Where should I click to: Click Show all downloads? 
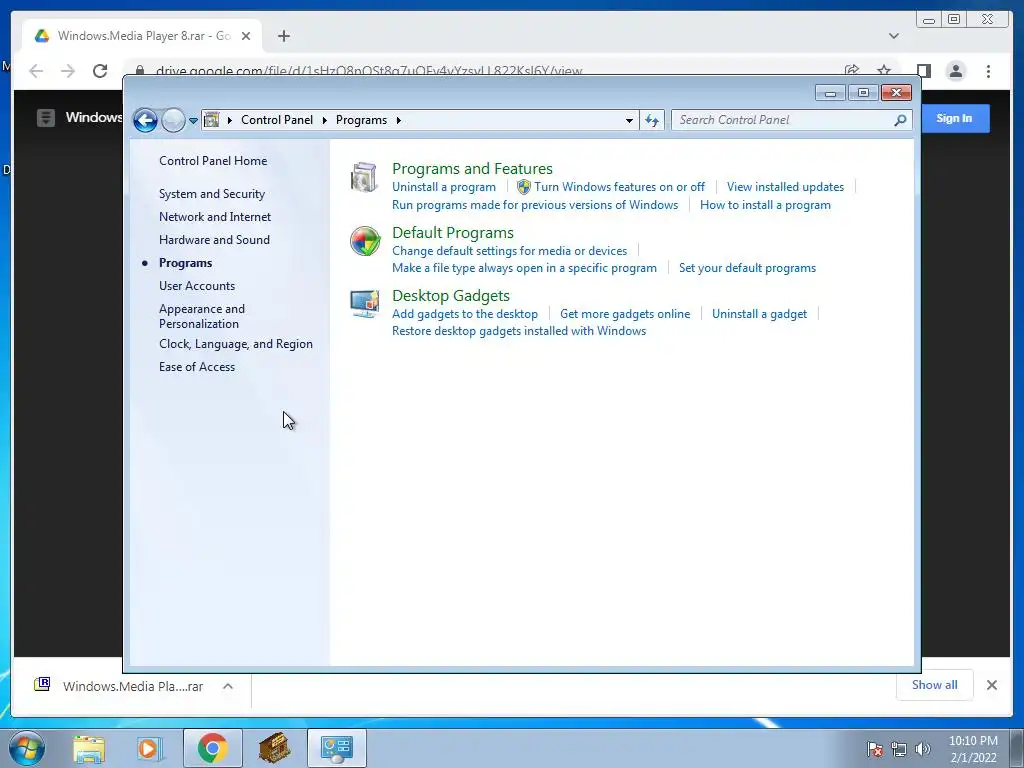(x=935, y=685)
